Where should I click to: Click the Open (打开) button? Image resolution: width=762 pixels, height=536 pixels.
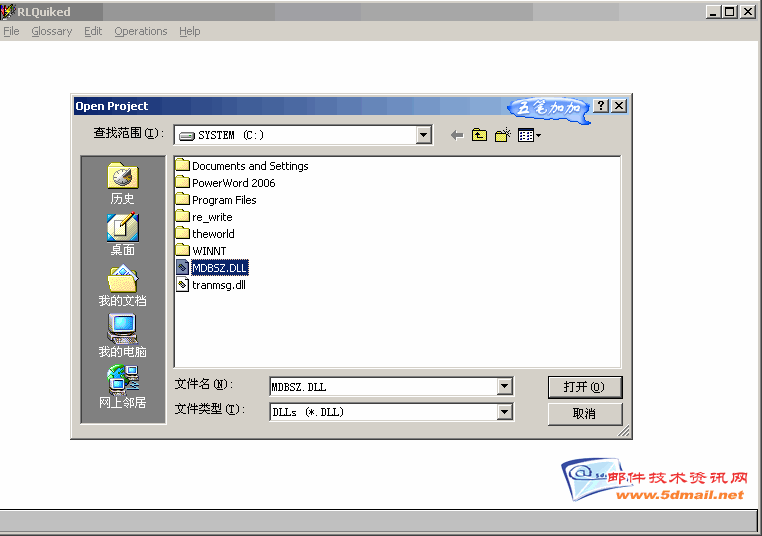(x=585, y=387)
